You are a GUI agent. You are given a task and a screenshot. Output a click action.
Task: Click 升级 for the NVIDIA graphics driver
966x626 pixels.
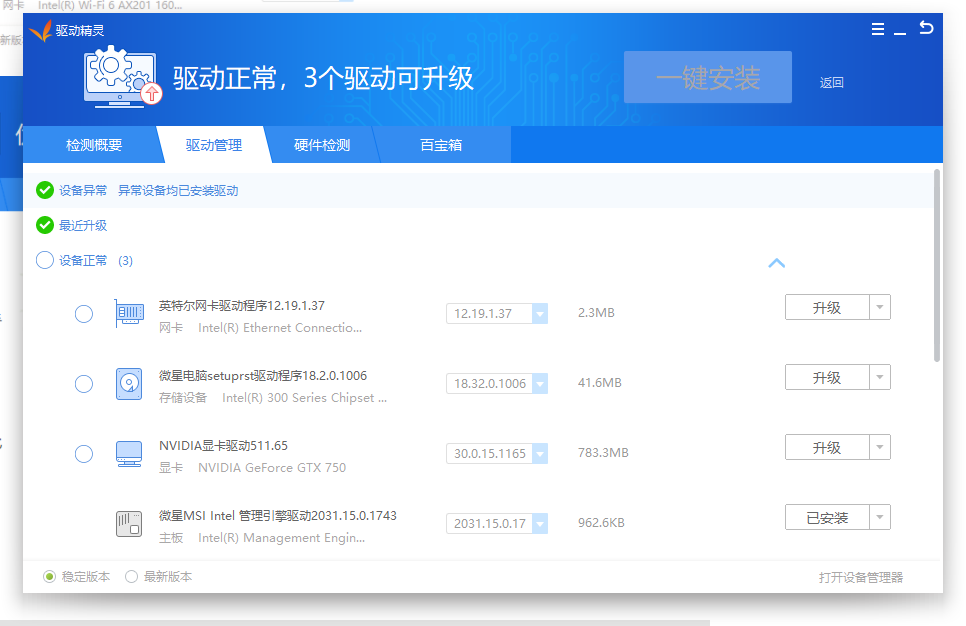click(826, 448)
